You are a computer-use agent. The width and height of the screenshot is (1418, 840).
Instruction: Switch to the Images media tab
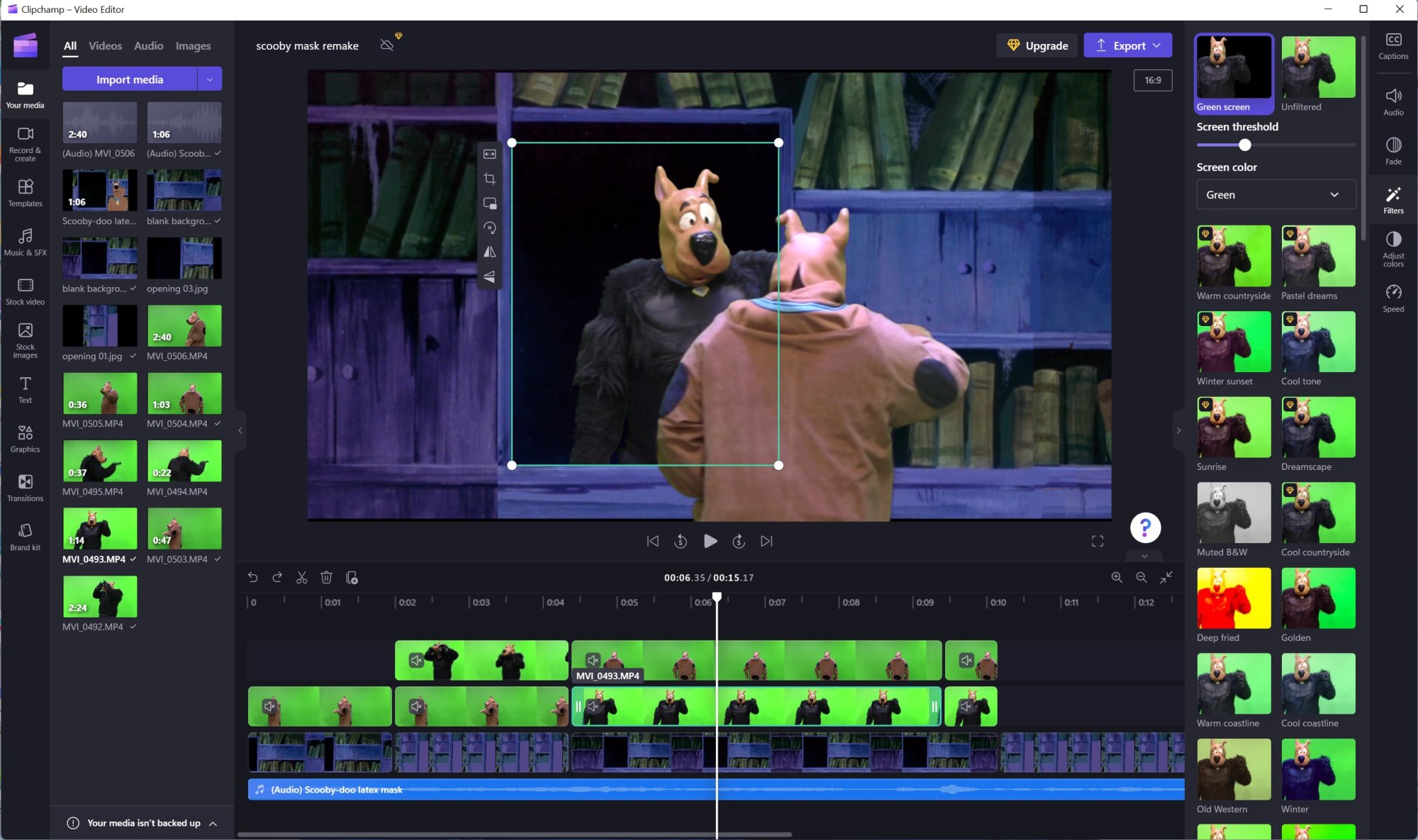tap(193, 45)
